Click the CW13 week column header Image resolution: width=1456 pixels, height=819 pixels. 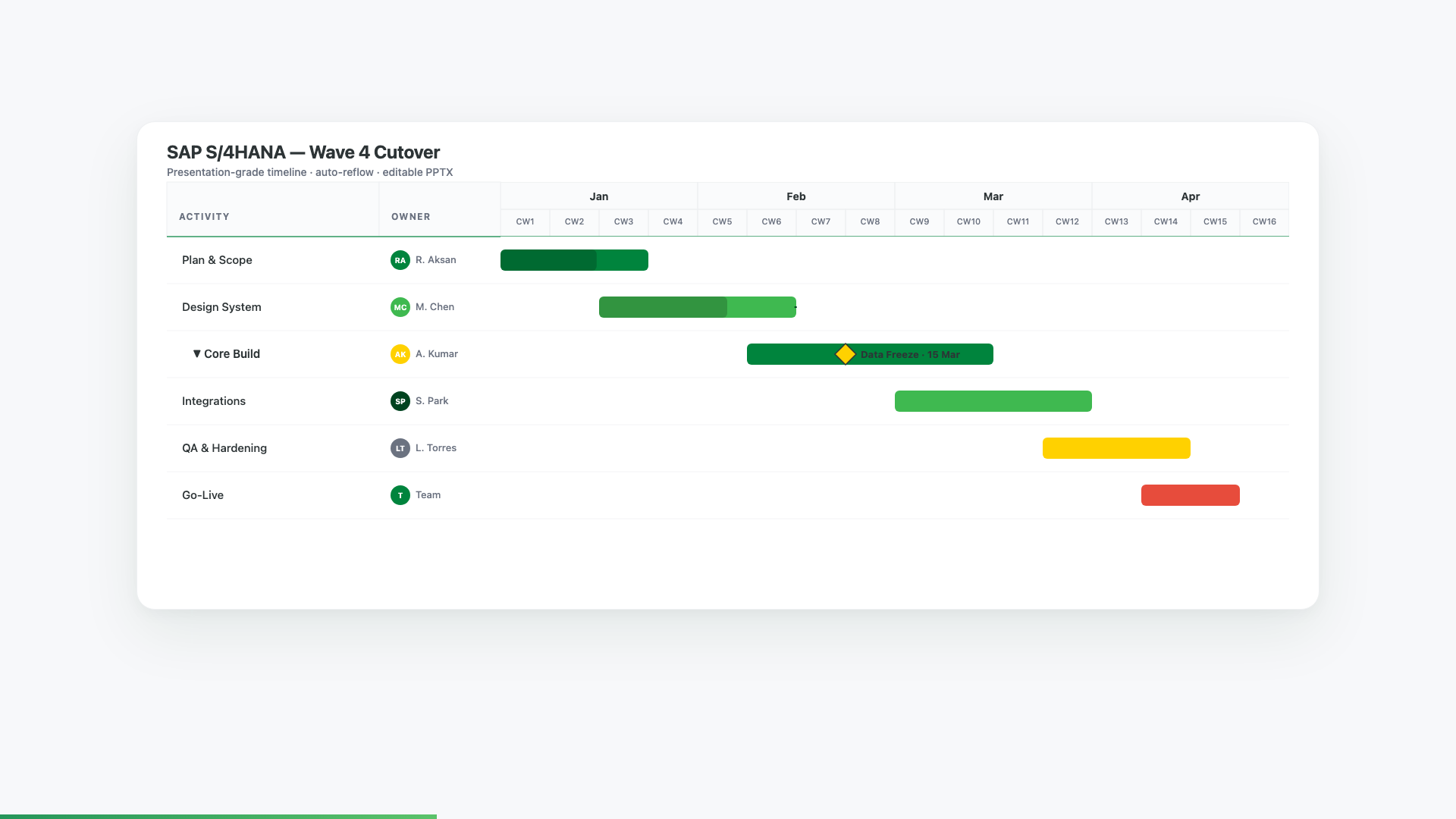pos(1116,222)
